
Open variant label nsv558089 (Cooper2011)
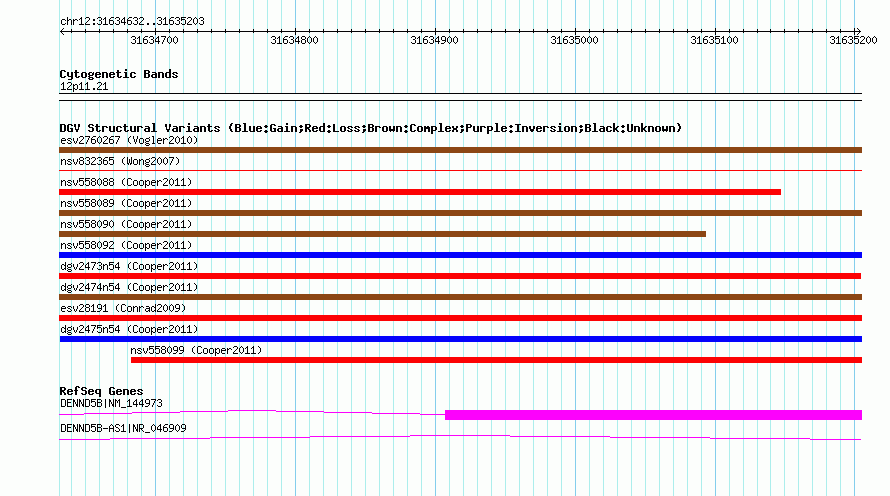126,203
